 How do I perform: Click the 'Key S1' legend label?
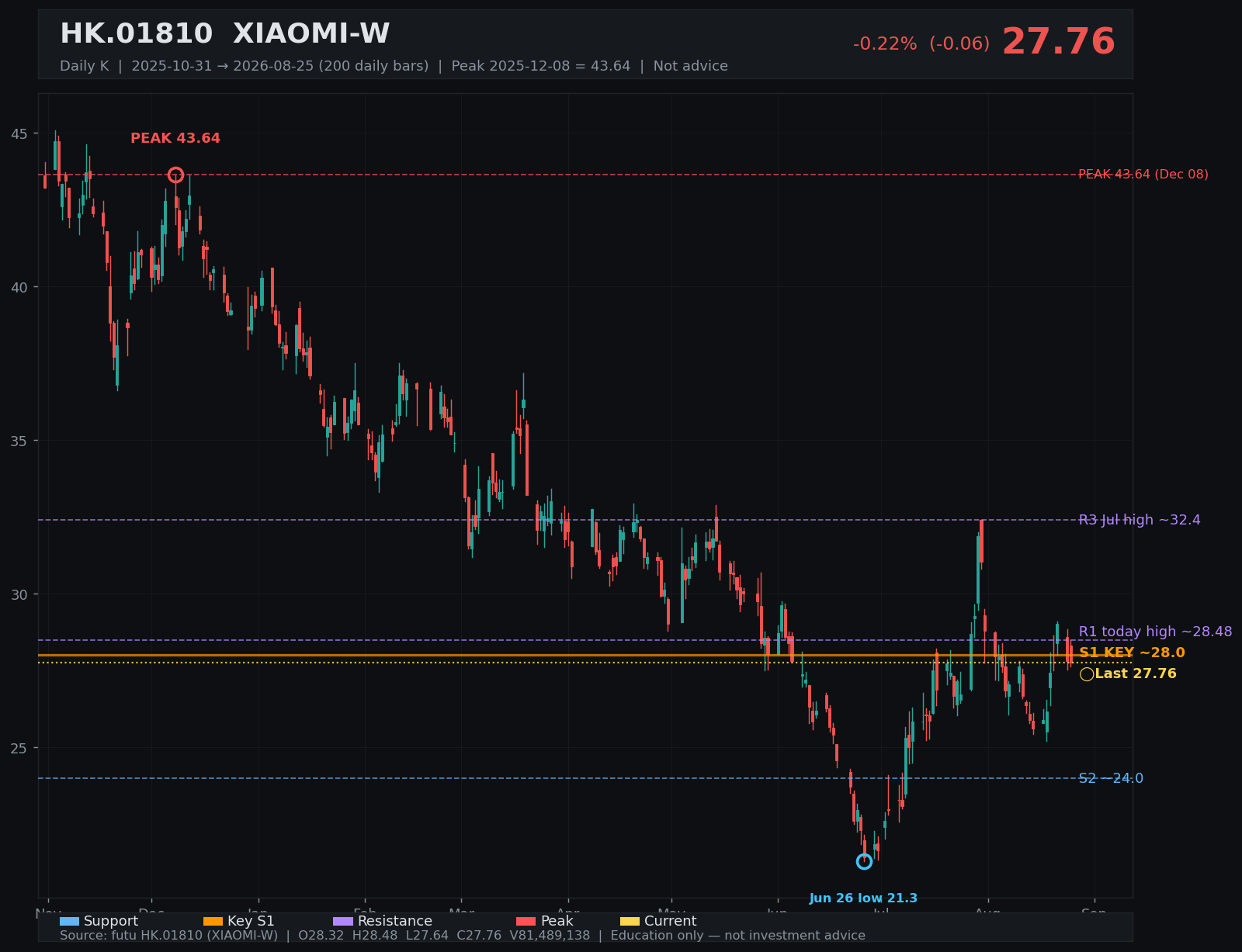(251, 921)
